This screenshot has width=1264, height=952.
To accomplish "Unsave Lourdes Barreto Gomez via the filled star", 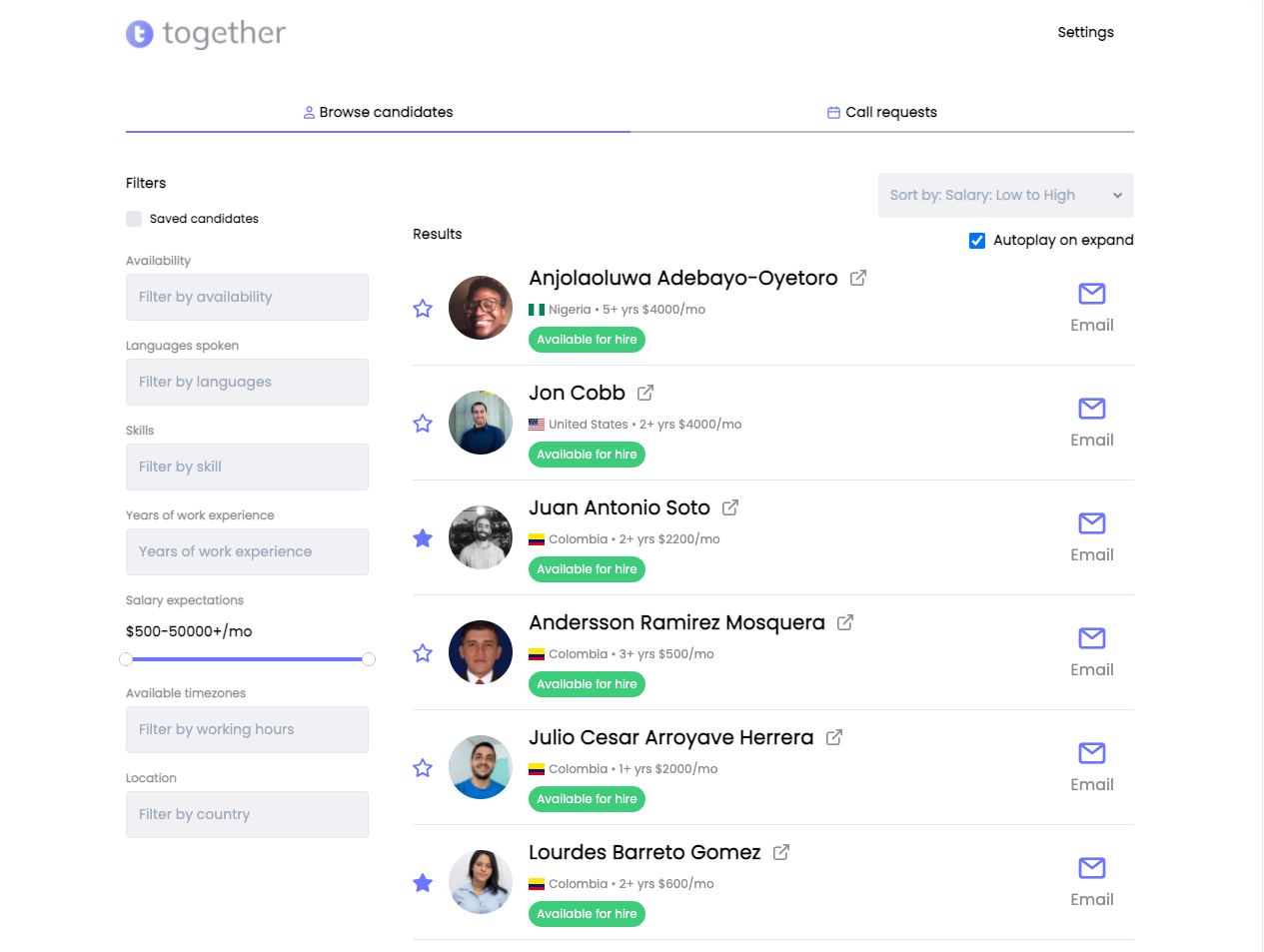I will click(422, 882).
